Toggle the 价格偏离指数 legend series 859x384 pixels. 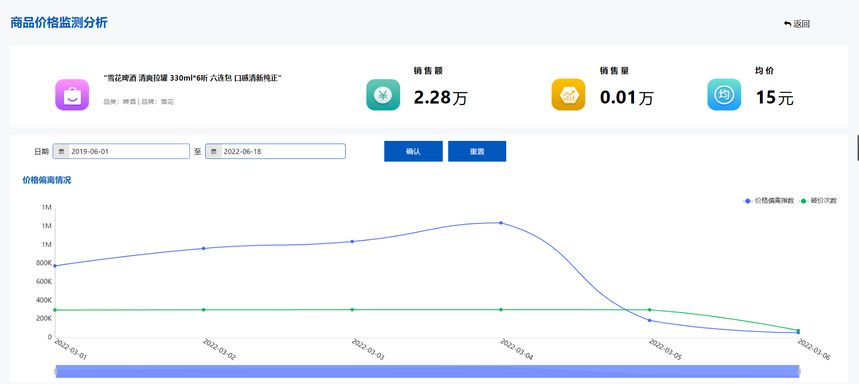pos(768,201)
